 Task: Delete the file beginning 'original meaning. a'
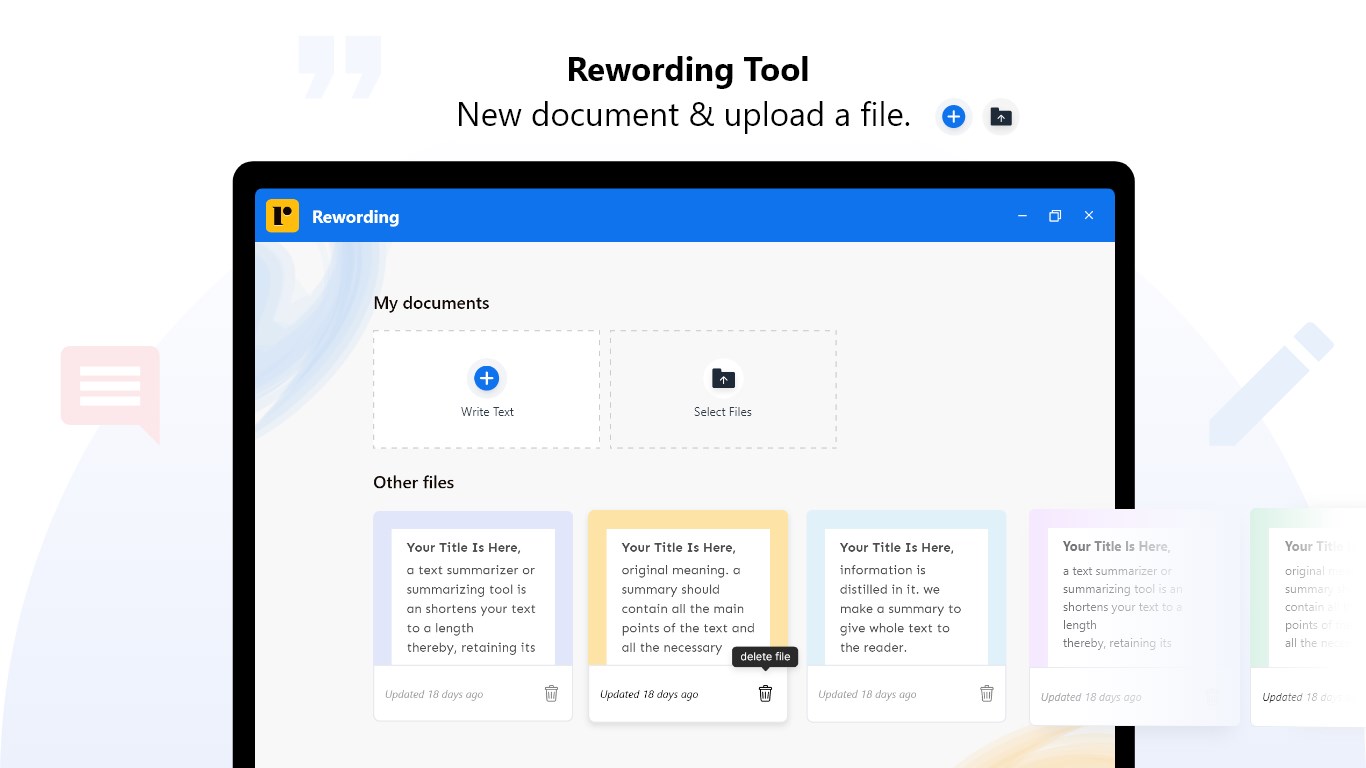(765, 693)
